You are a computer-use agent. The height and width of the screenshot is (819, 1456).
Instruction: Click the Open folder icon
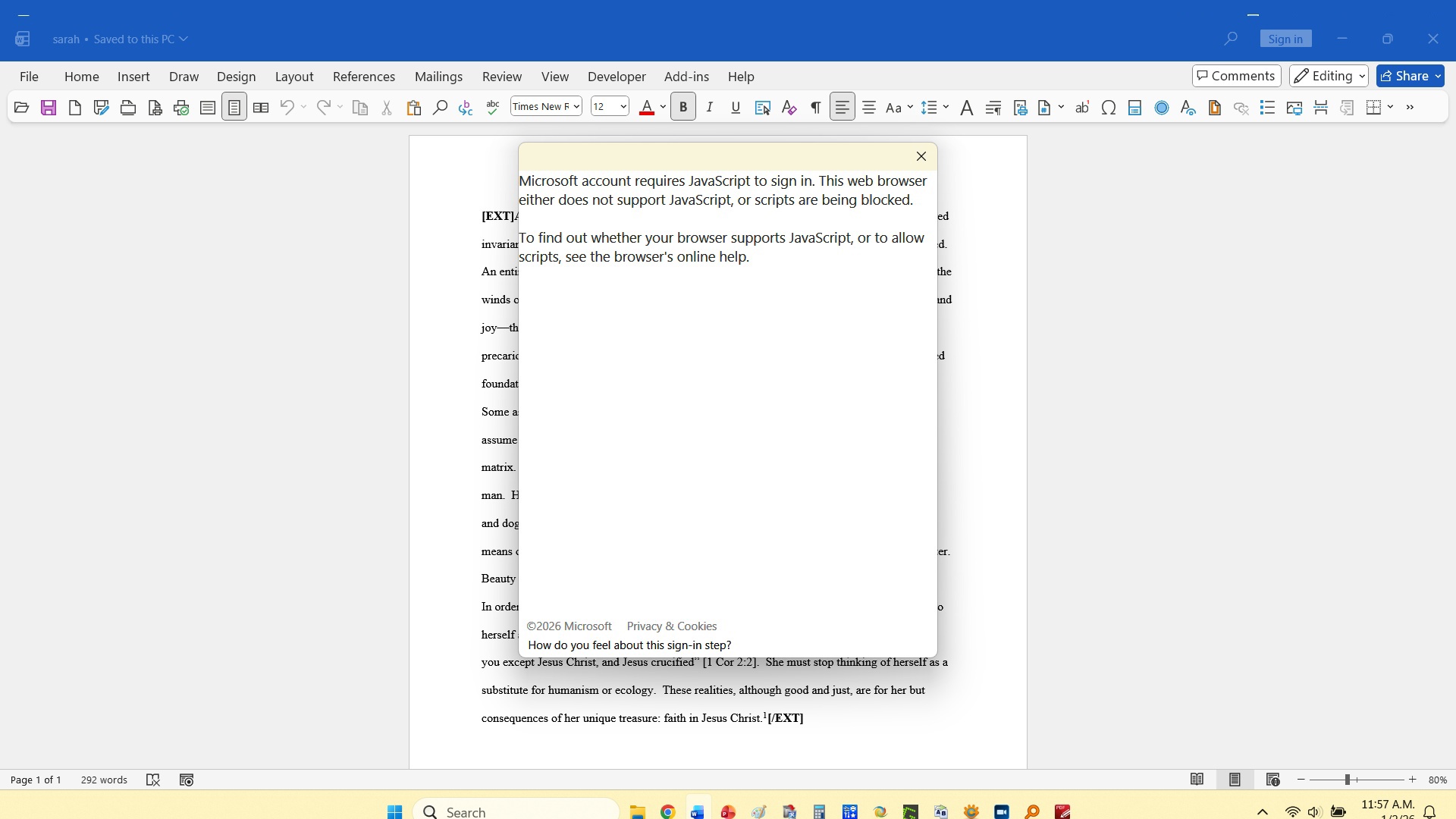coord(21,108)
